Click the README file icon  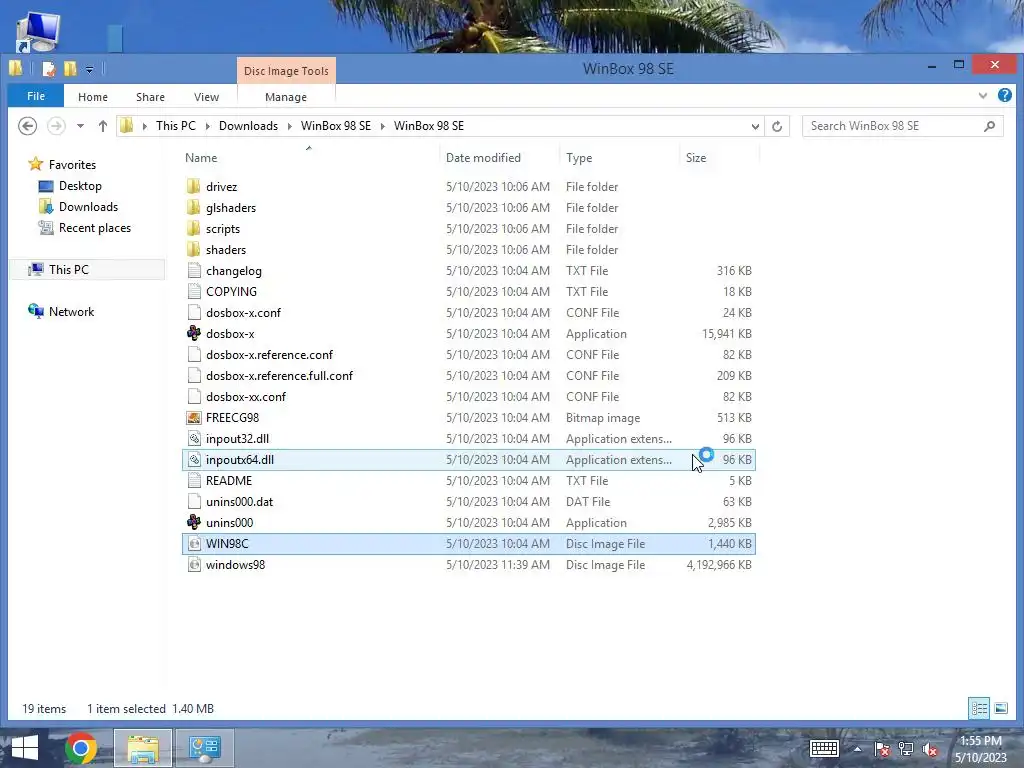click(194, 481)
